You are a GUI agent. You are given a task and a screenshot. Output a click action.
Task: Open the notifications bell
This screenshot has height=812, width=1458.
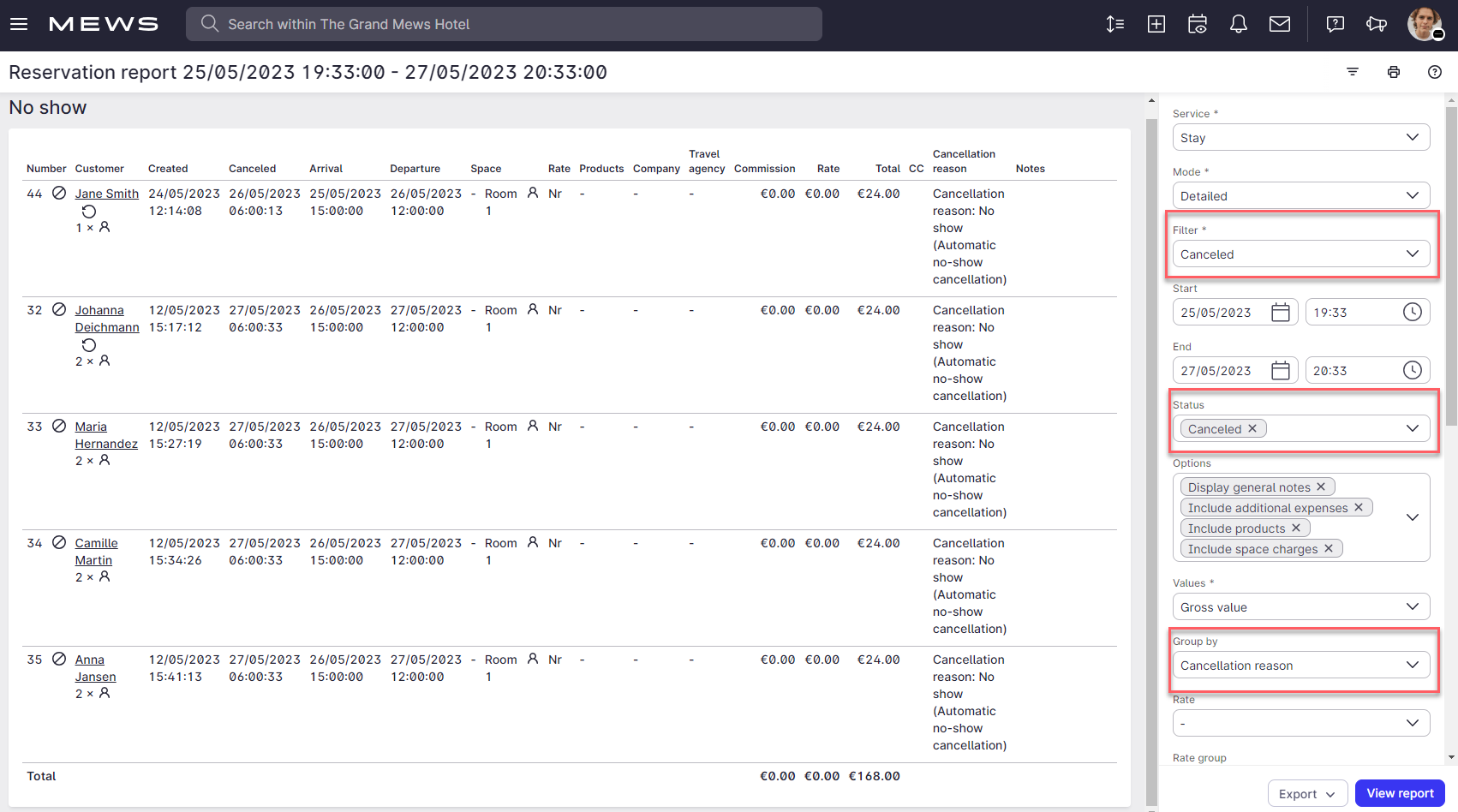1239,24
